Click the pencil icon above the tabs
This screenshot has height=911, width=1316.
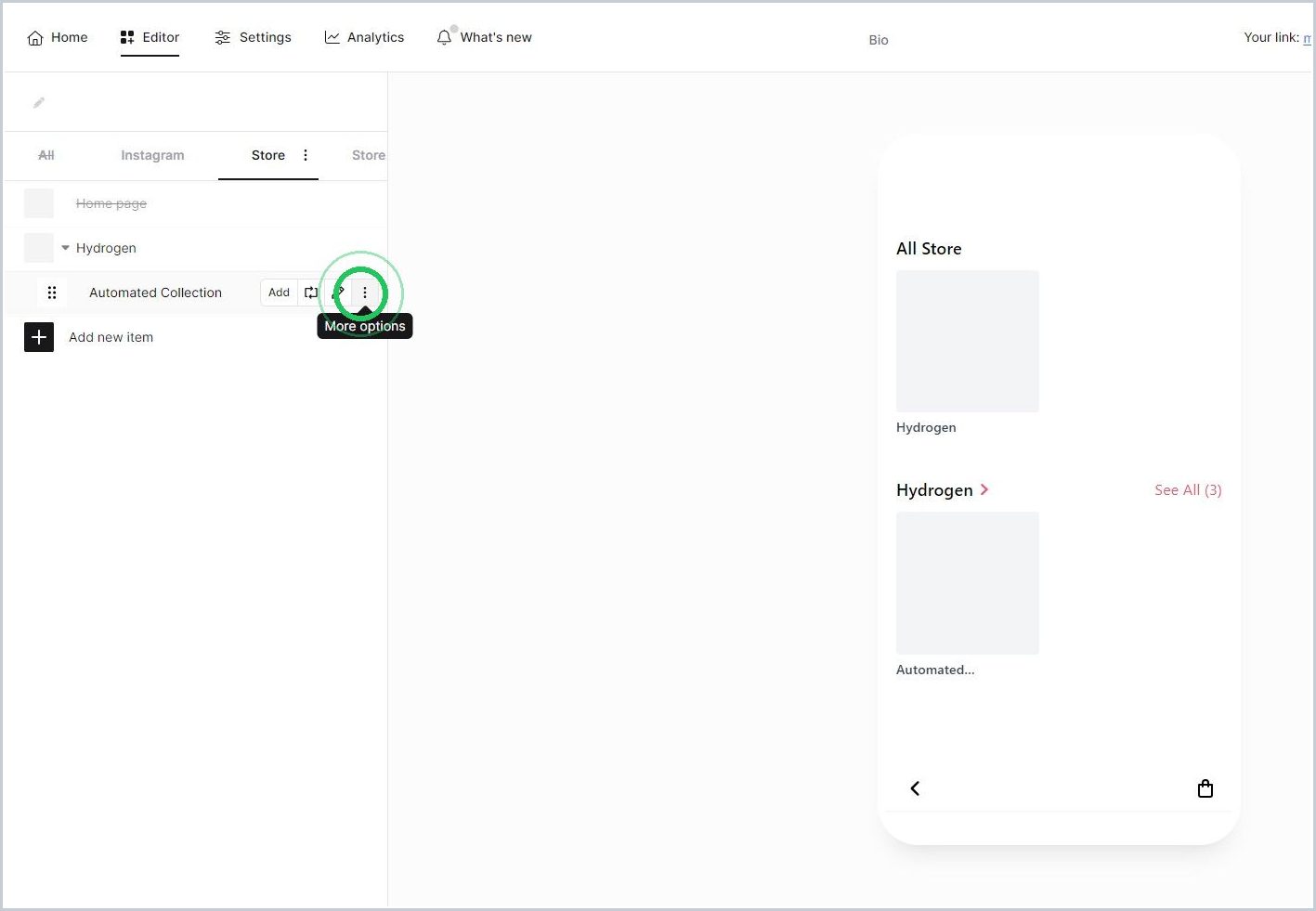(x=39, y=103)
